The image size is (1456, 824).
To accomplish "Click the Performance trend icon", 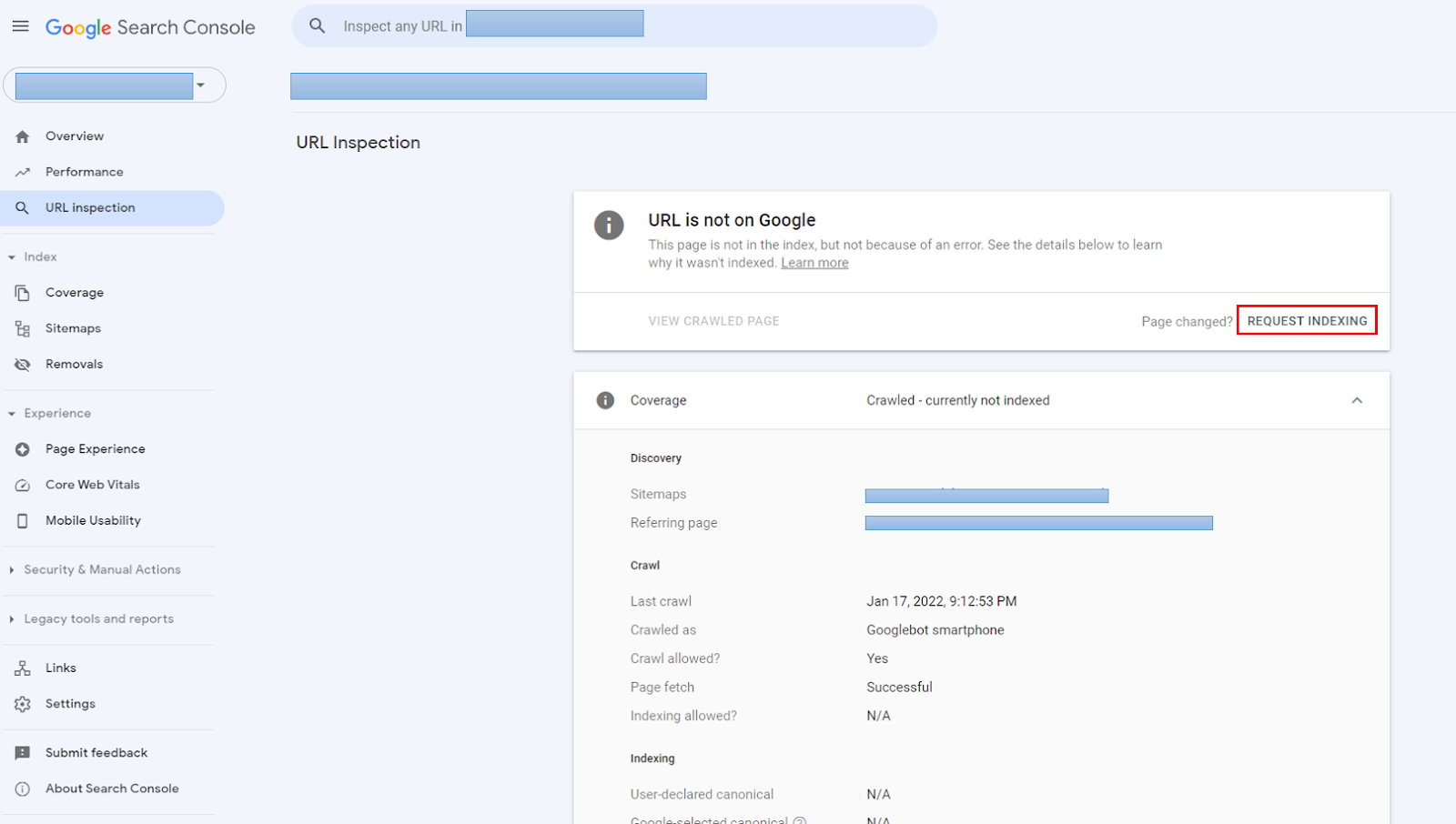I will pos(23,172).
